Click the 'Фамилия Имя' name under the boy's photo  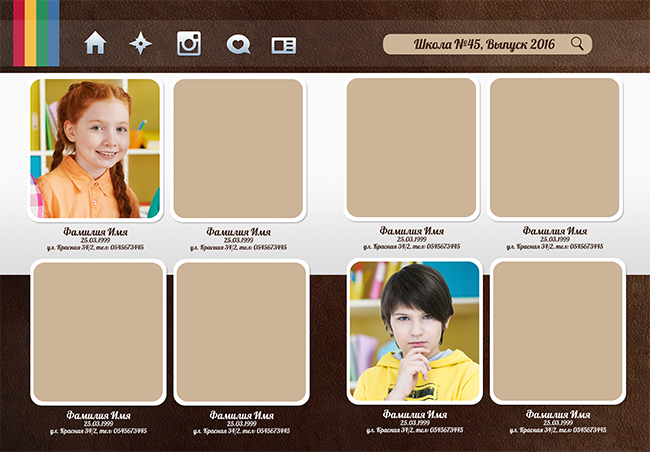coord(415,414)
